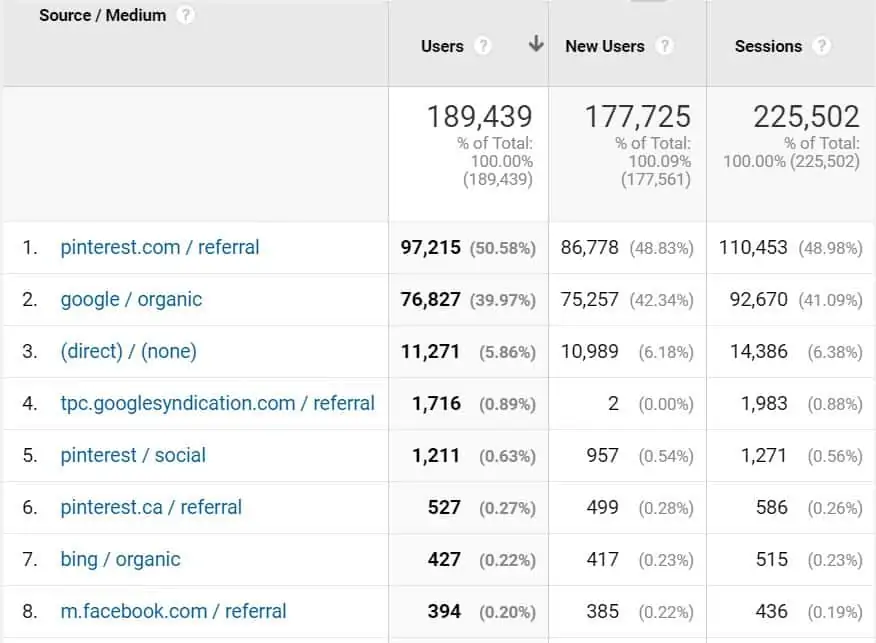Select sessions value 1,983
Viewport: 876px width, 643px height.
tap(764, 403)
